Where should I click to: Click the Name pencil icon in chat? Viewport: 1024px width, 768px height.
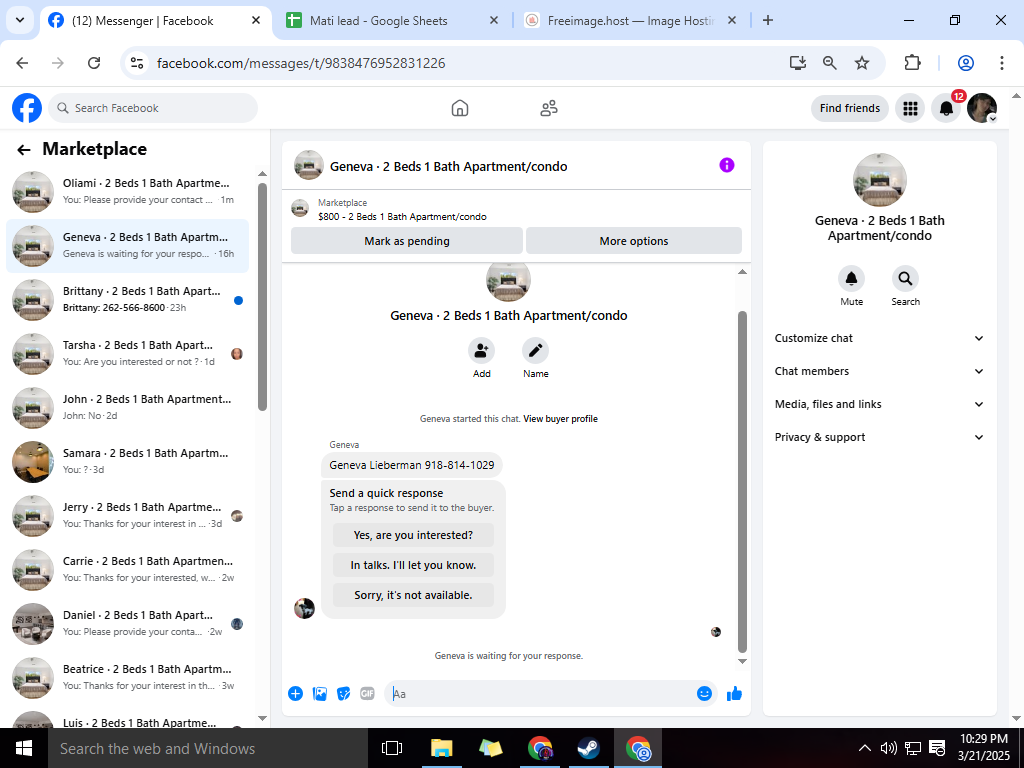point(536,351)
